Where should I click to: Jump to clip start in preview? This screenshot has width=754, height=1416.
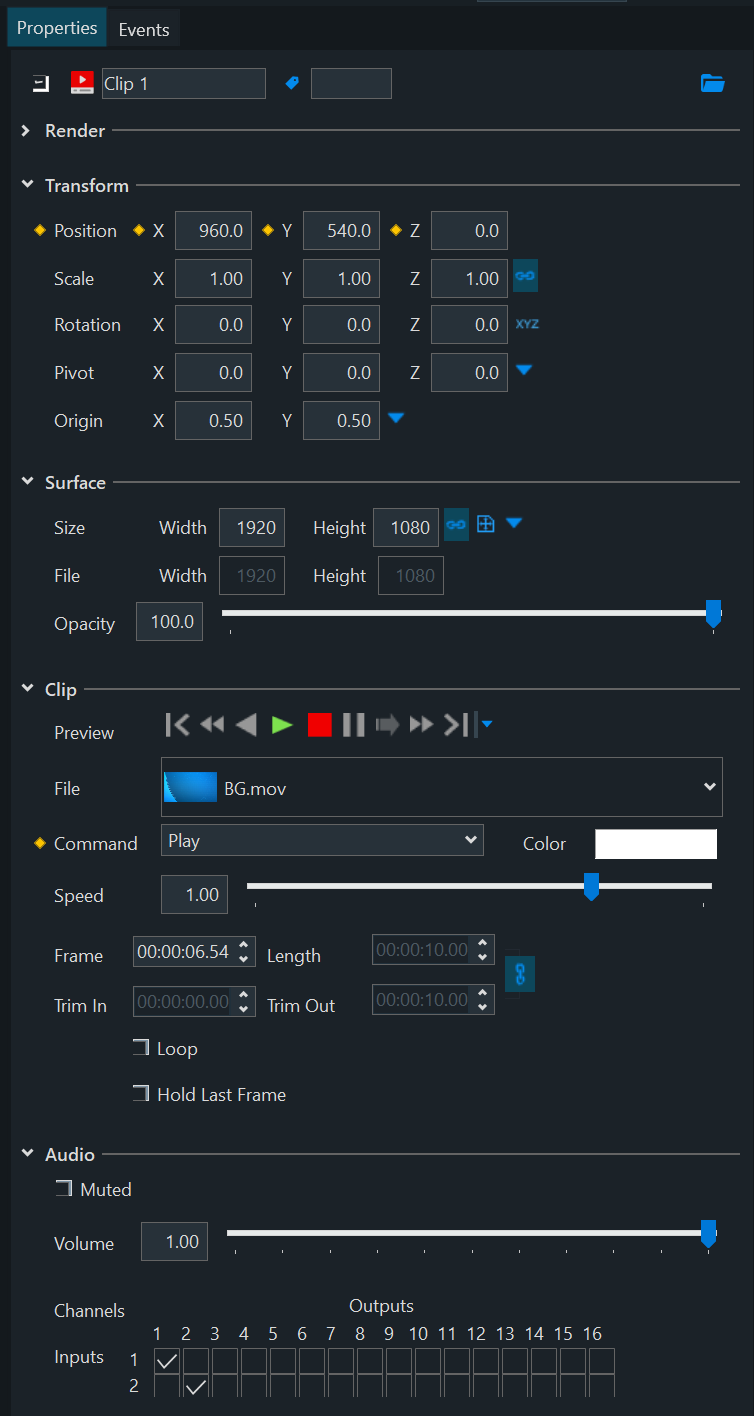pos(177,725)
